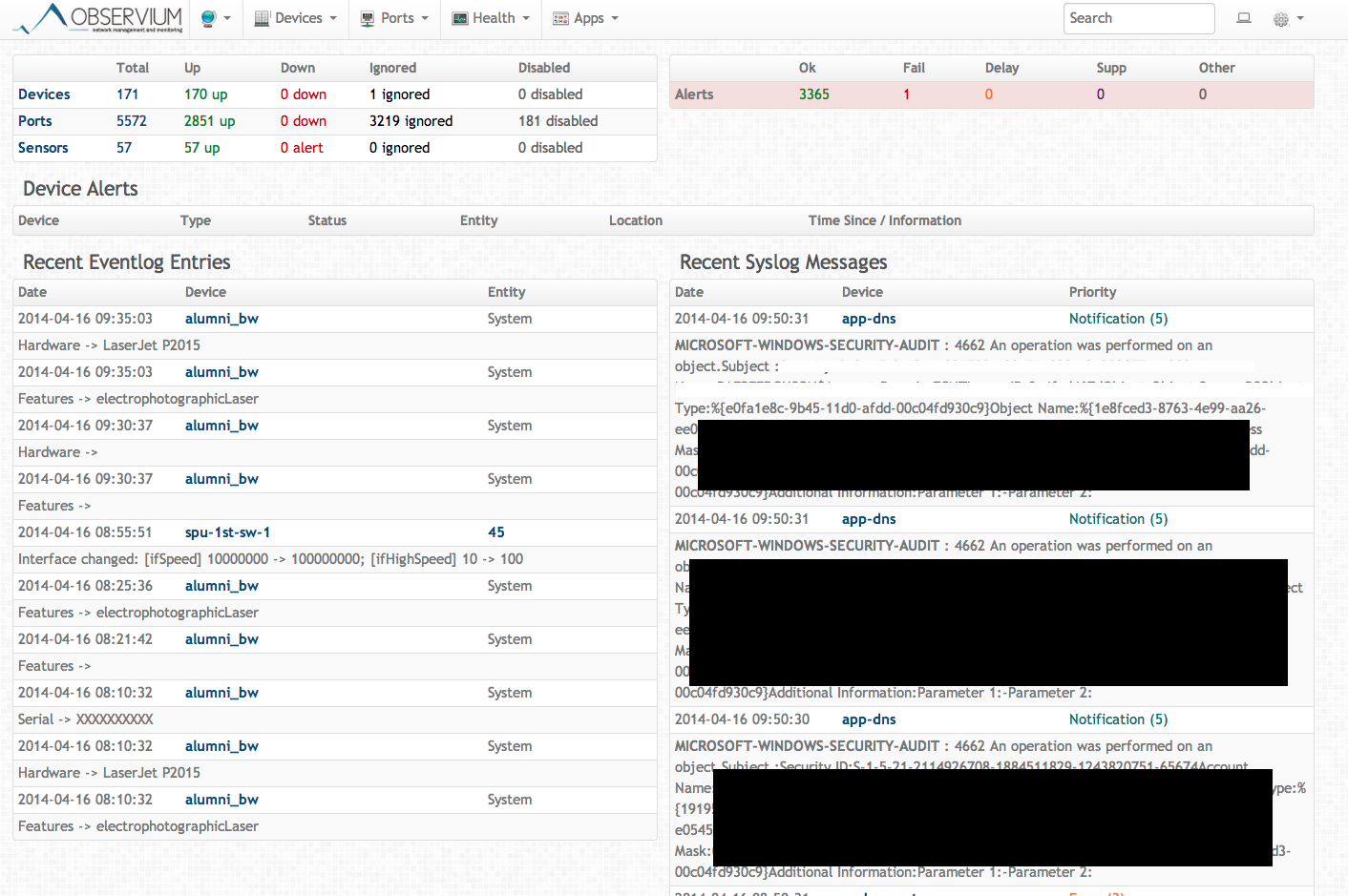Click the globe icon in the navbar
This screenshot has width=1348, height=896.
tap(208, 18)
